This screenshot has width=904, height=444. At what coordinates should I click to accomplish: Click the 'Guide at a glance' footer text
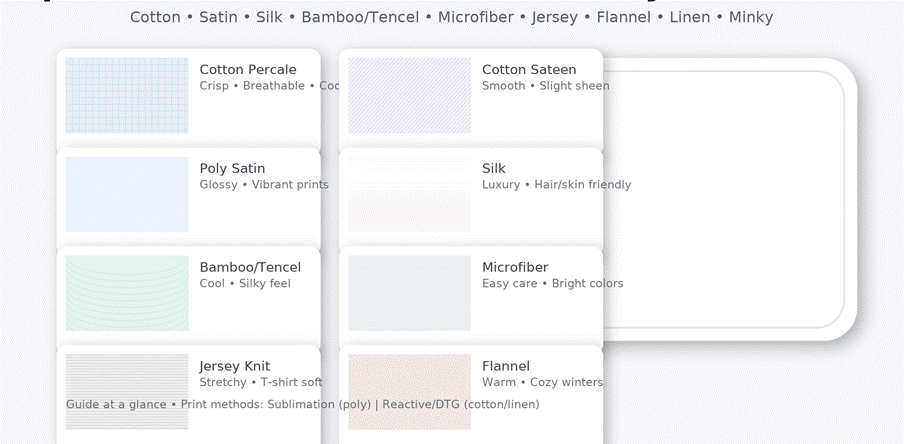[303, 404]
